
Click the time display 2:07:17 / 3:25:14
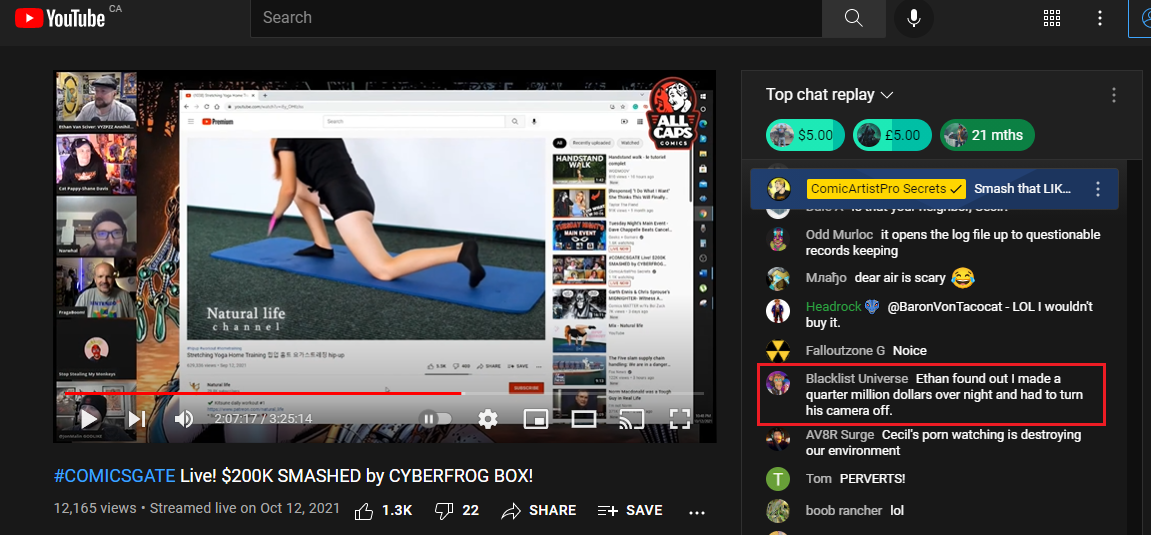(x=264, y=419)
